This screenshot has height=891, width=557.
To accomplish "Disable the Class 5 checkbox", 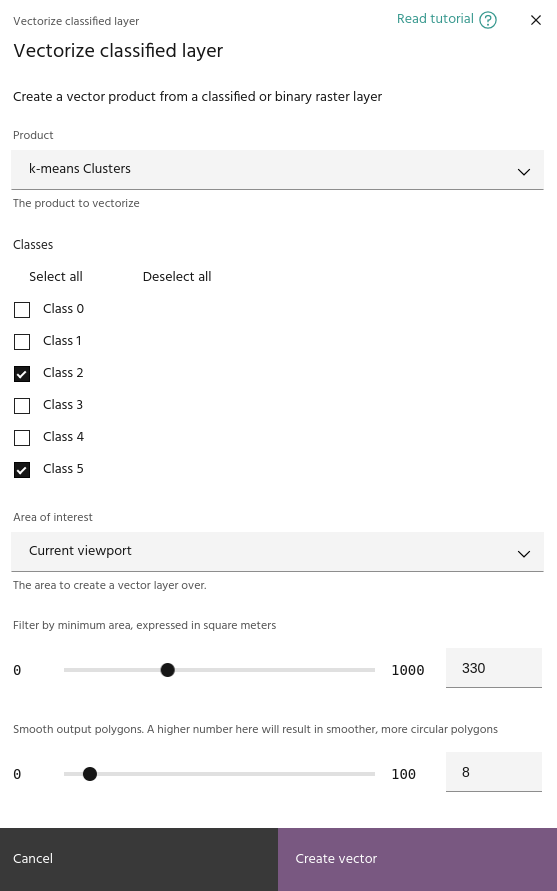I will click(22, 470).
